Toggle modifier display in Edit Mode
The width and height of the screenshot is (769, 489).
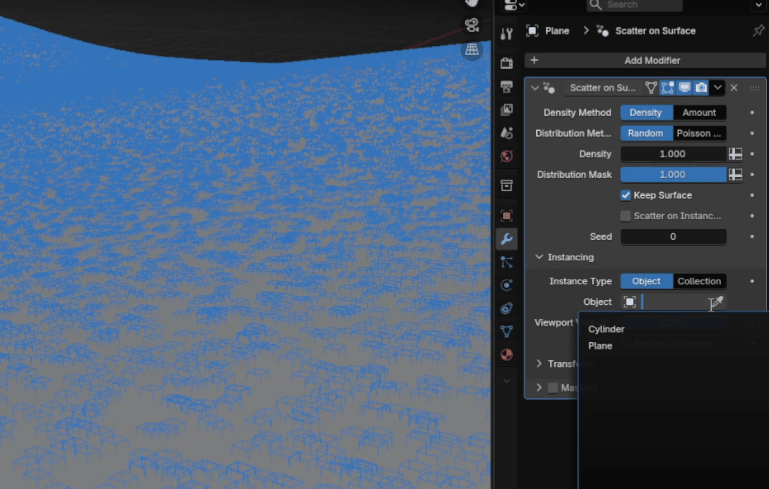point(667,88)
